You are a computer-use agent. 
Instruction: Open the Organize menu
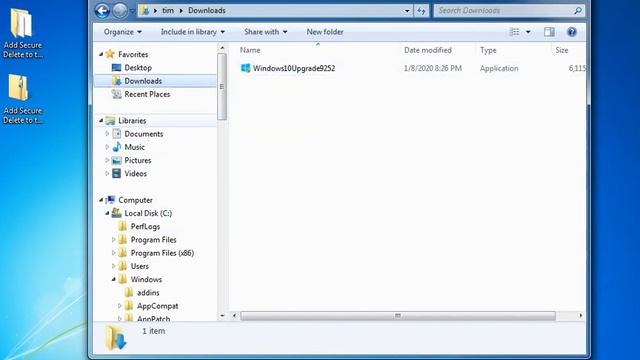coord(122,32)
